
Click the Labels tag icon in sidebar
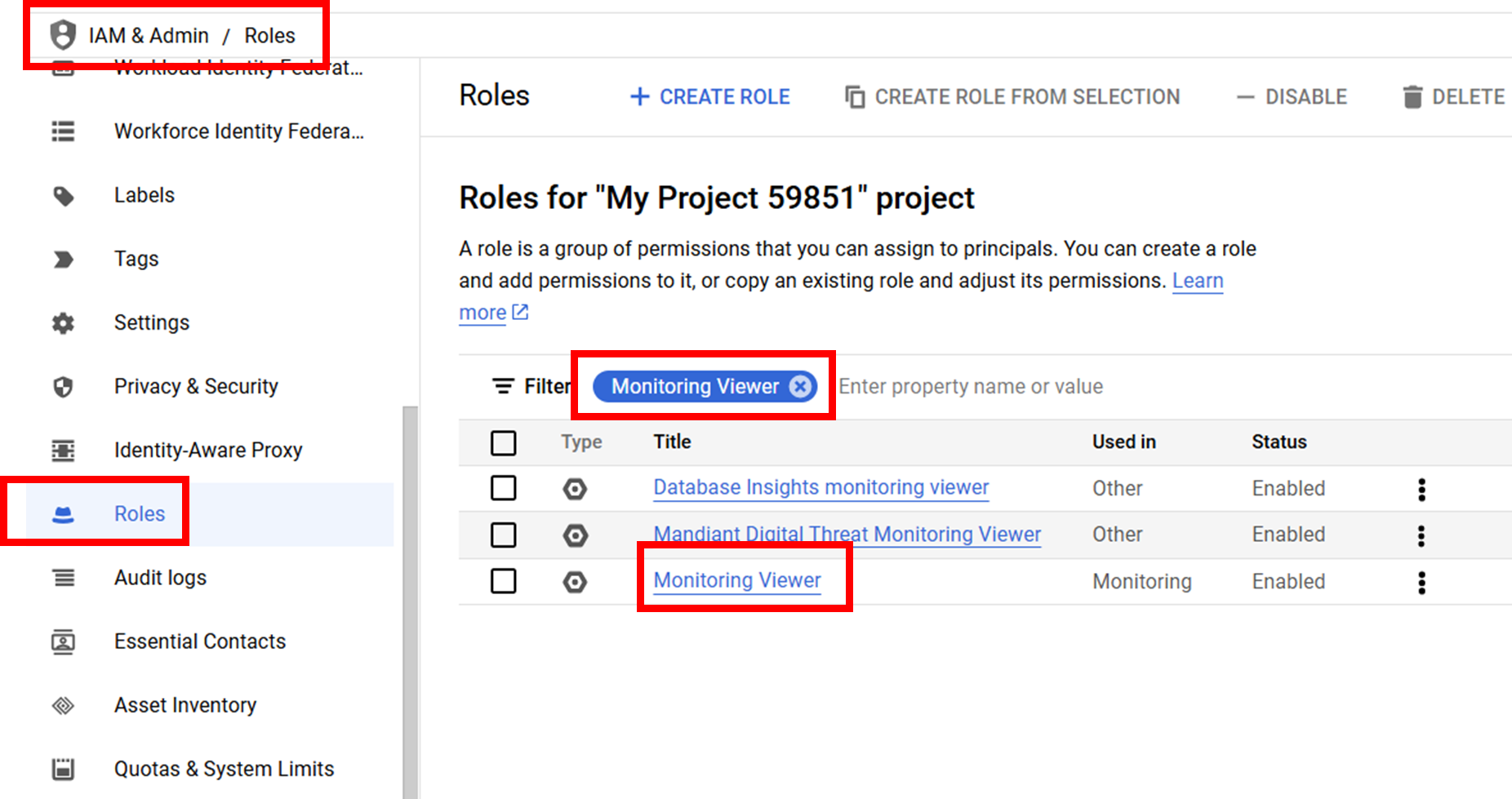[63, 196]
